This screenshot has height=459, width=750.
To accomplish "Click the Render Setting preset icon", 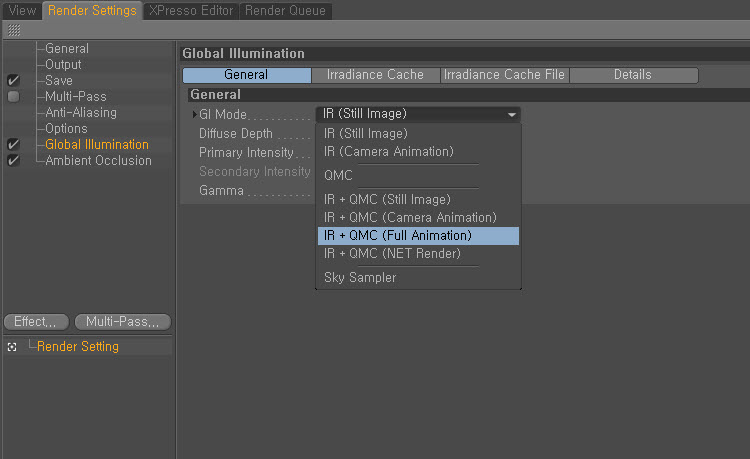I will click(x=12, y=347).
